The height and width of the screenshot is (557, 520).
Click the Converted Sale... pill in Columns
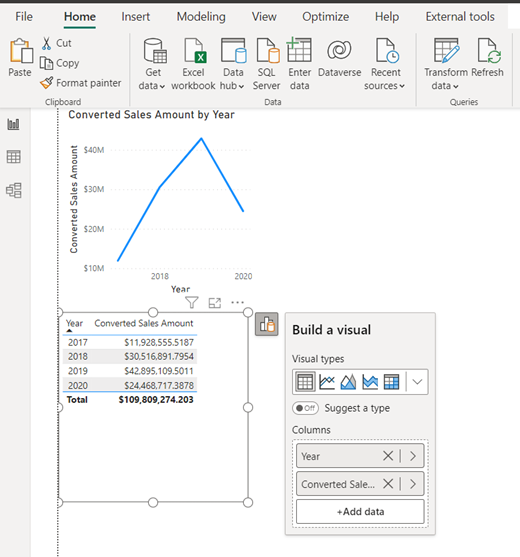360,483
